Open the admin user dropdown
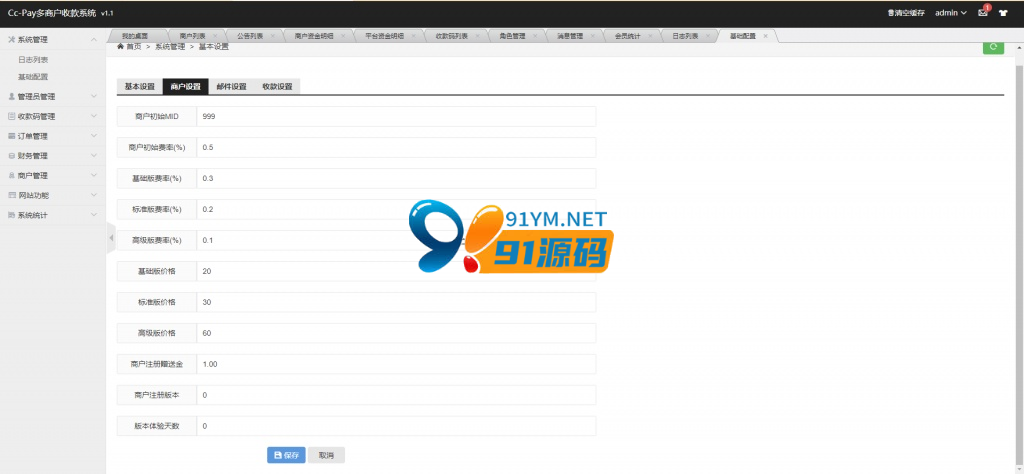1024x474 pixels. coord(951,13)
